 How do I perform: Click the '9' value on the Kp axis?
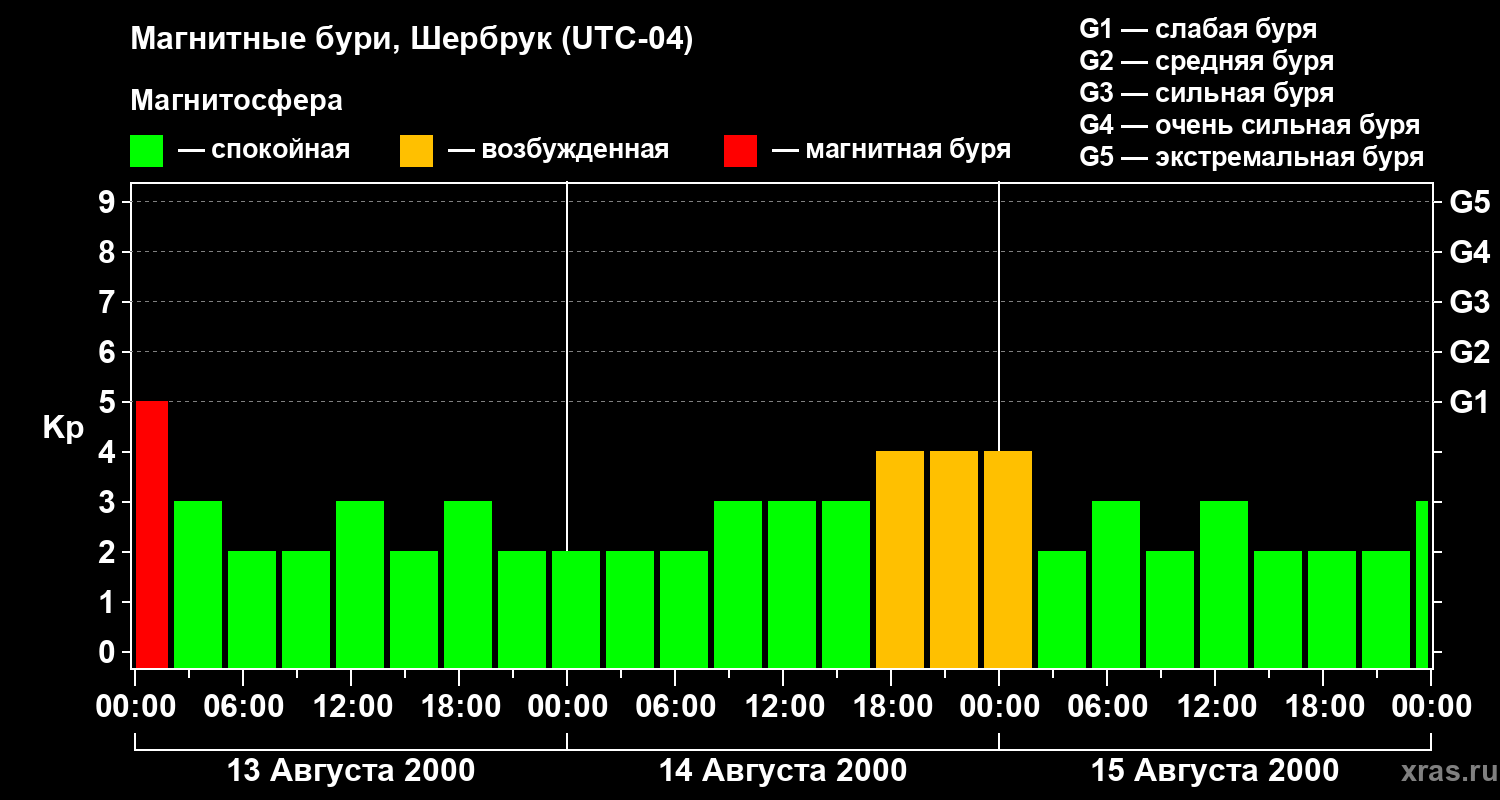pyautogui.click(x=109, y=202)
